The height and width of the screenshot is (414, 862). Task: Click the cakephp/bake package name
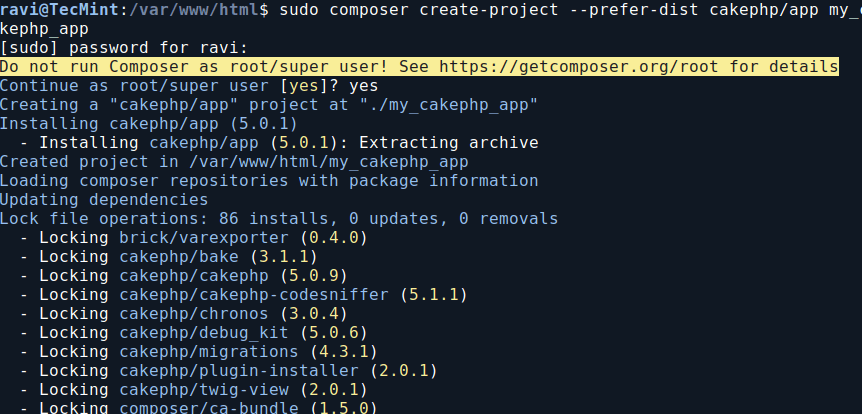[x=179, y=257]
